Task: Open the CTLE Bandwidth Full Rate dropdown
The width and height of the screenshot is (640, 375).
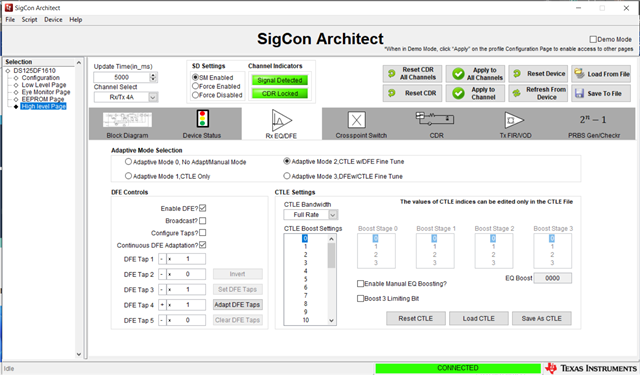Action: click(333, 215)
